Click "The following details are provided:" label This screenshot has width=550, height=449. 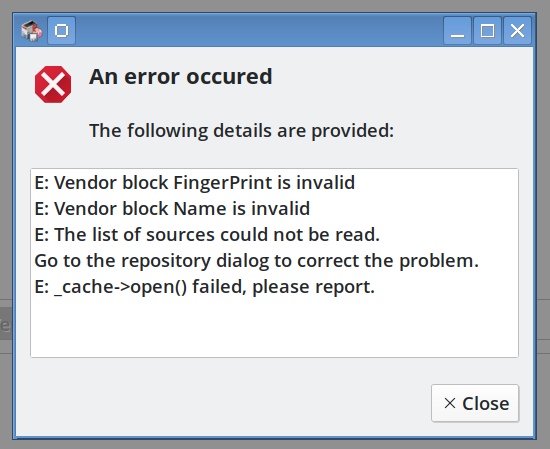242,131
